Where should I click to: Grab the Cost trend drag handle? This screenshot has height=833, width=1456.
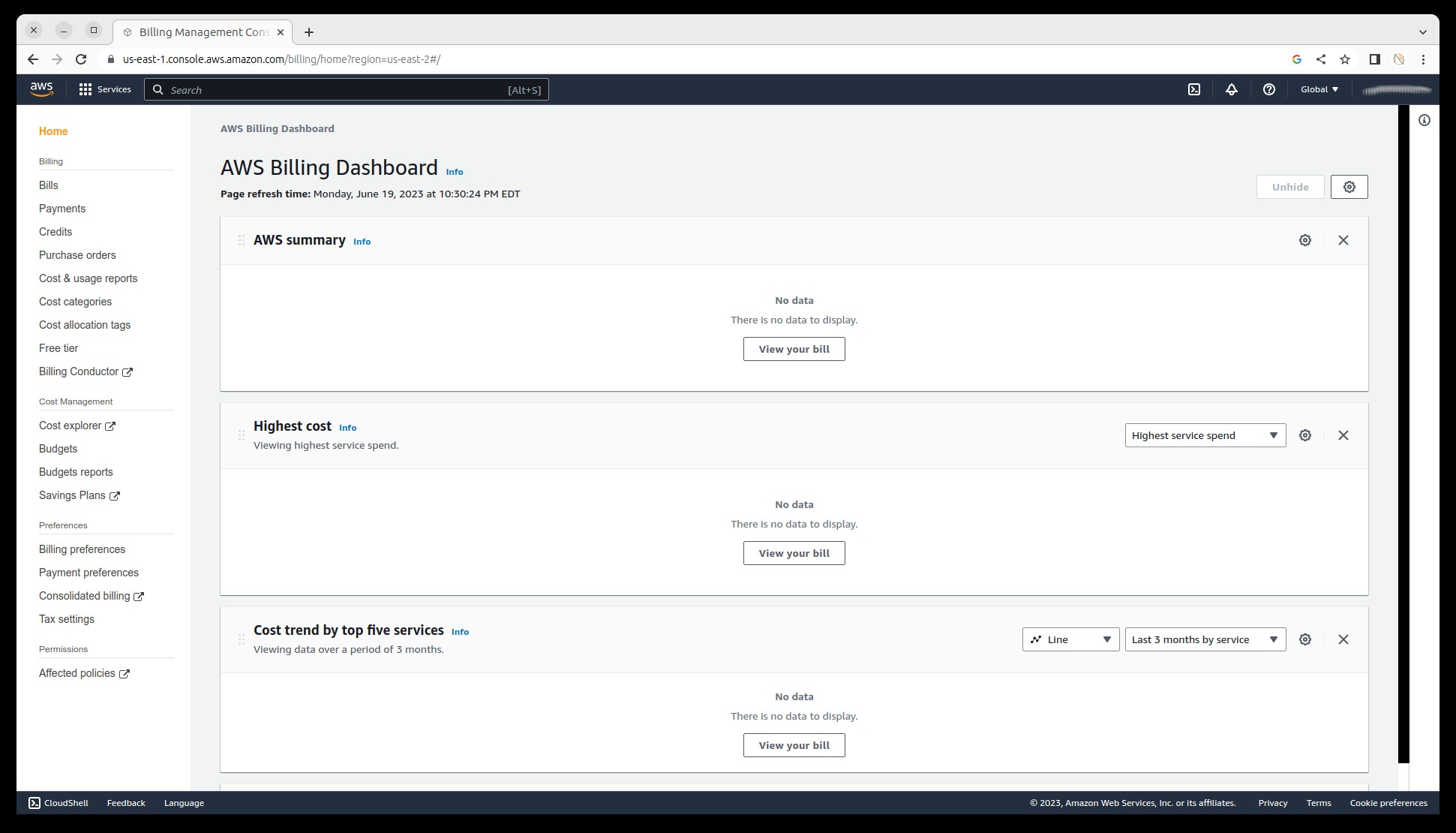pyautogui.click(x=242, y=639)
